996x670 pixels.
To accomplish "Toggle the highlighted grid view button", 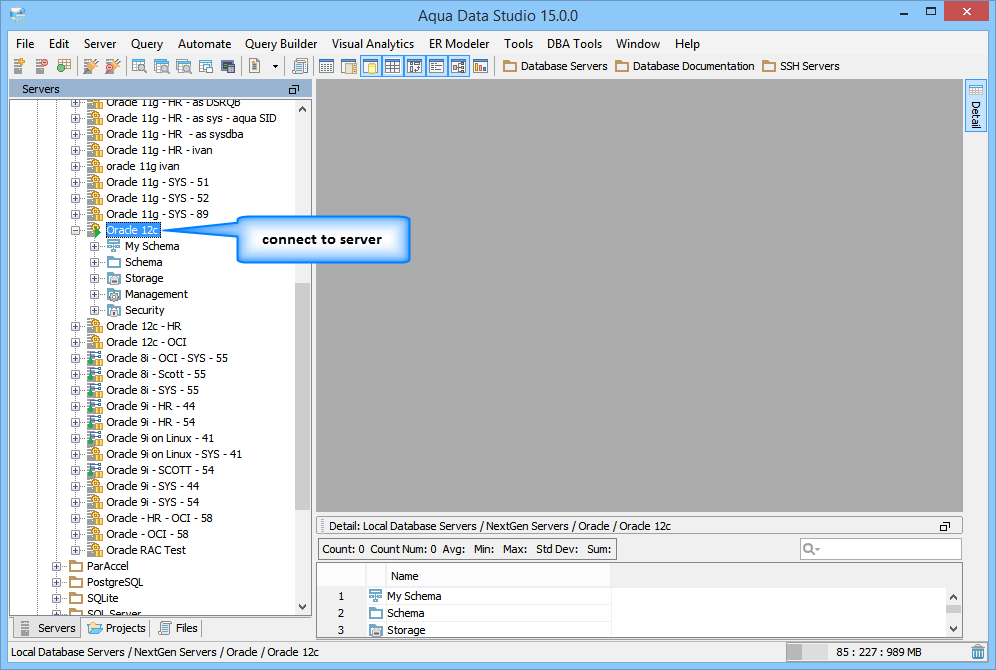I will click(x=393, y=65).
